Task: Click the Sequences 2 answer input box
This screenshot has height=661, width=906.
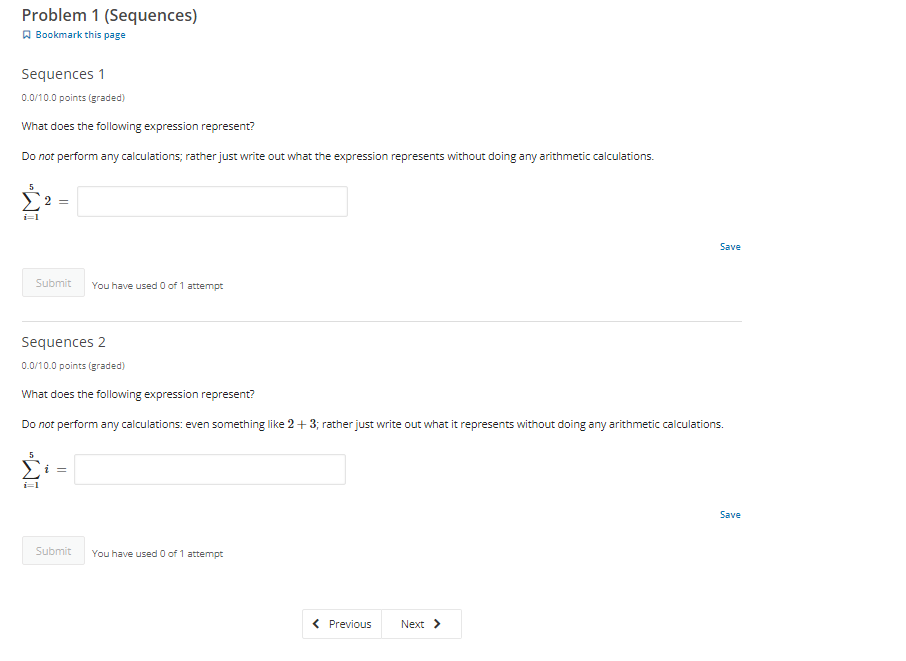Action: [209, 469]
